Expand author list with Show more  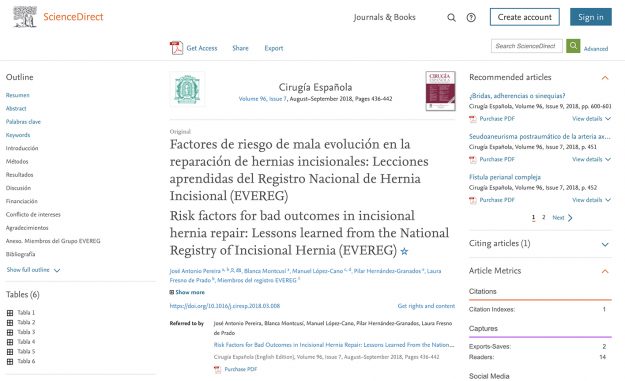[x=187, y=292]
